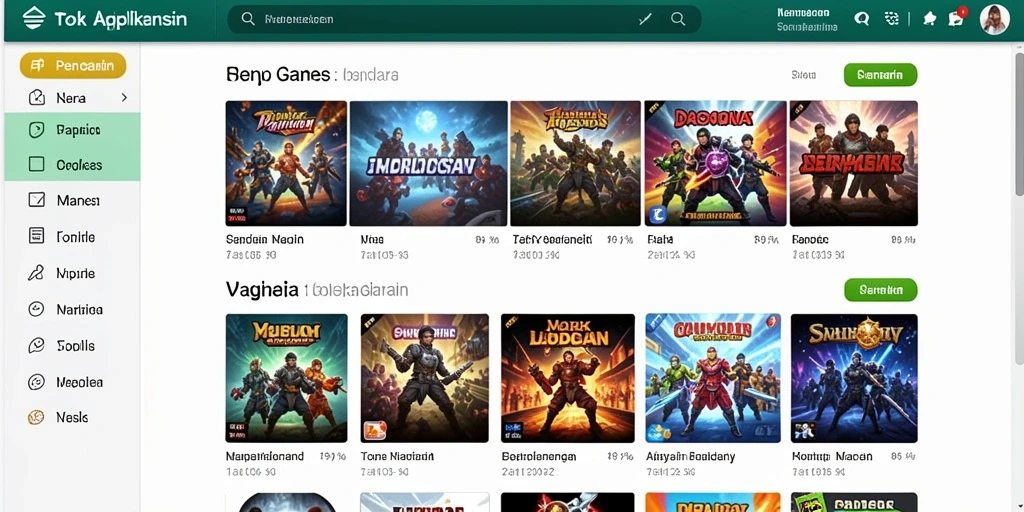Click the Sieu link near top
Viewport: 1024px width, 512px height.
pos(803,75)
